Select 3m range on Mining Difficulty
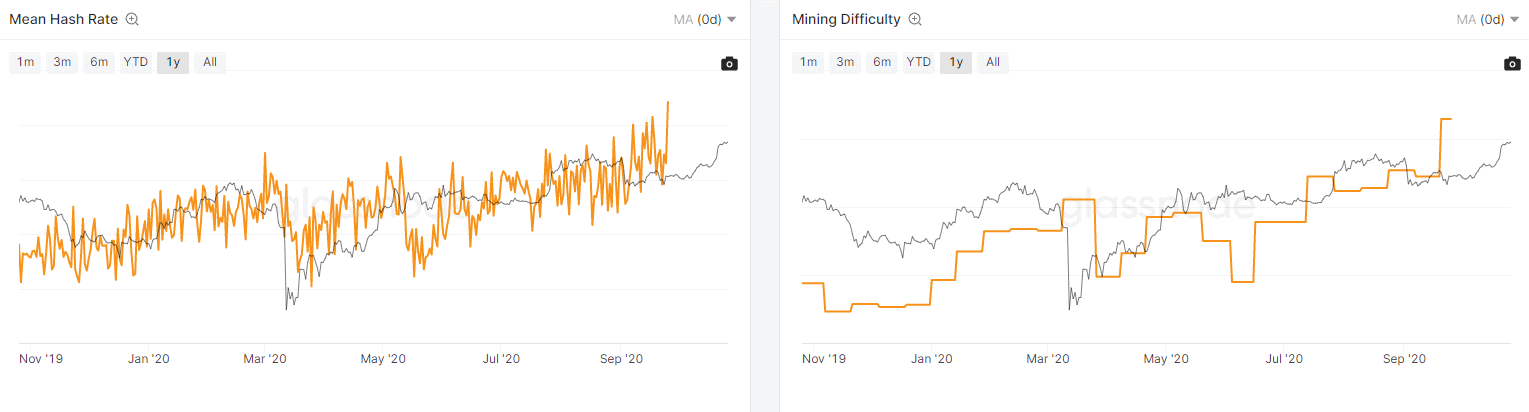This screenshot has height=412, width=1529. [845, 62]
